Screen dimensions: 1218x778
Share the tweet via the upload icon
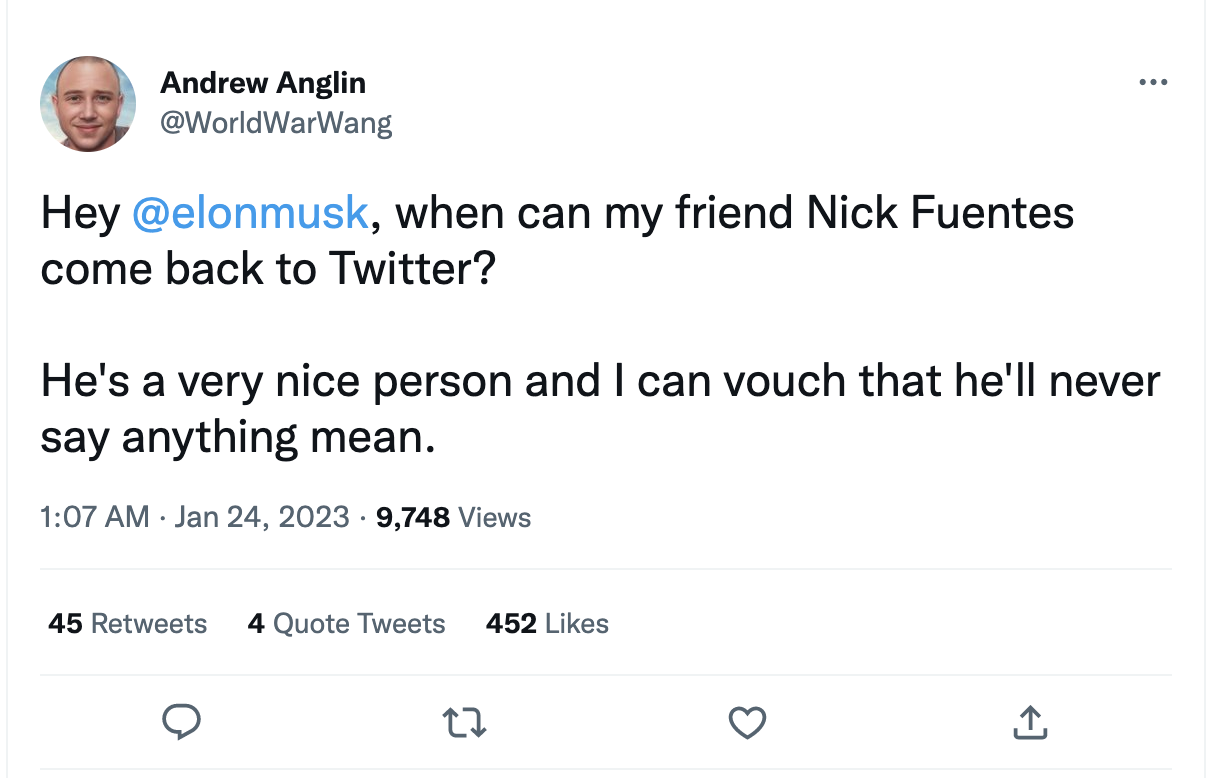[x=1030, y=722]
